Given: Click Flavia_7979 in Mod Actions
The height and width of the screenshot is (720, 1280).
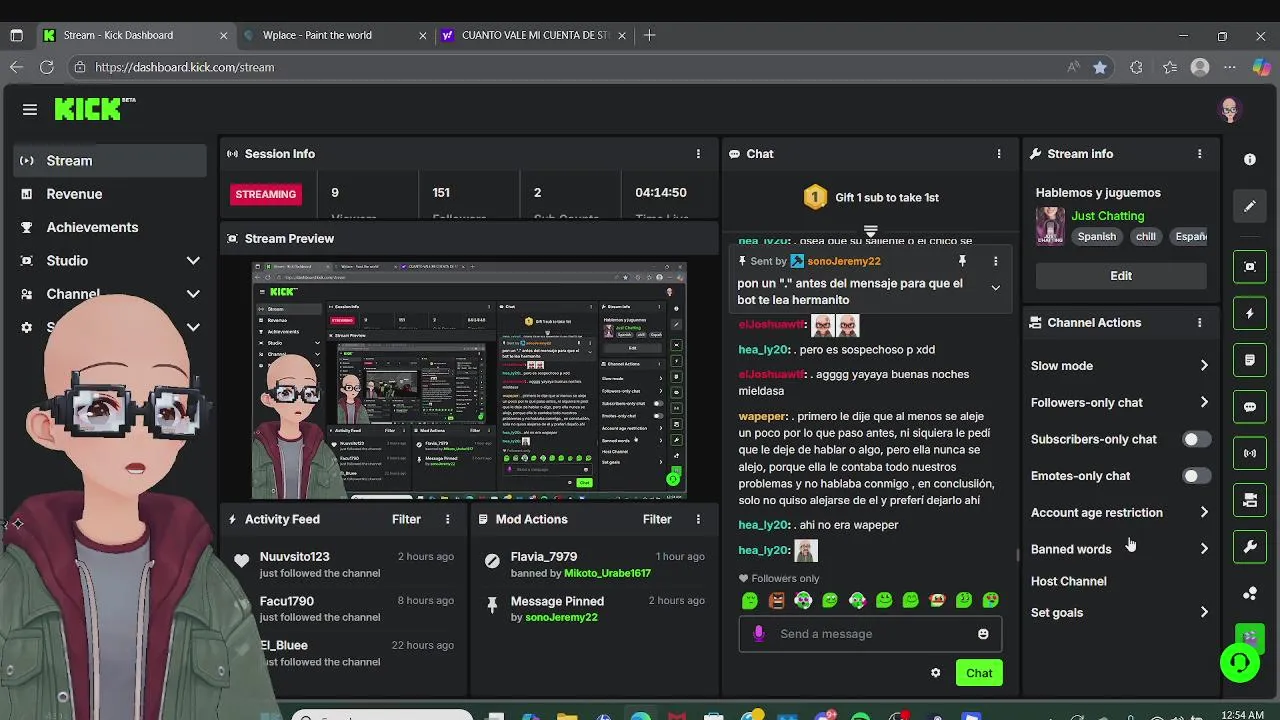Looking at the screenshot, I should pyautogui.click(x=544, y=557).
